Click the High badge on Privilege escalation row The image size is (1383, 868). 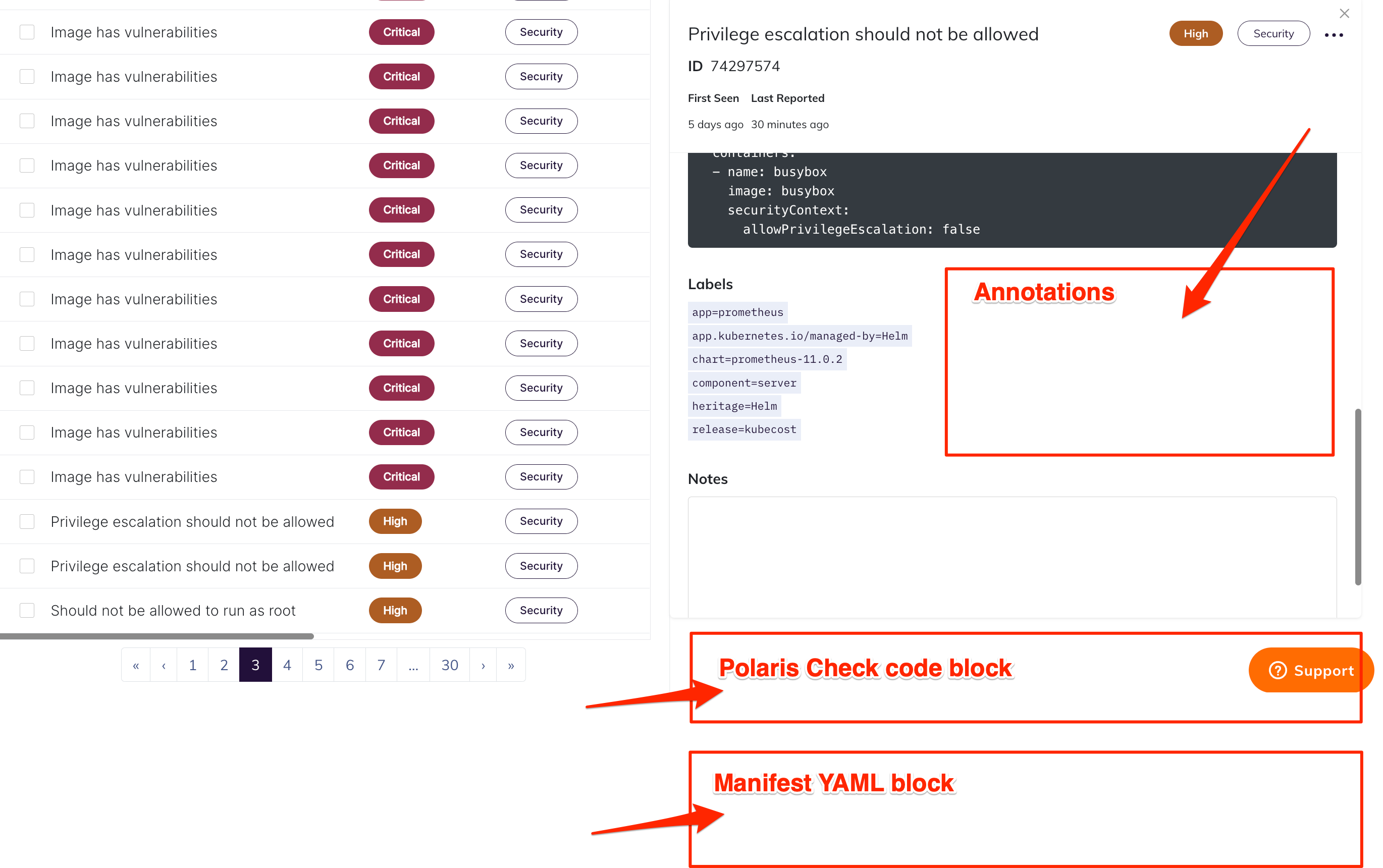coord(394,521)
